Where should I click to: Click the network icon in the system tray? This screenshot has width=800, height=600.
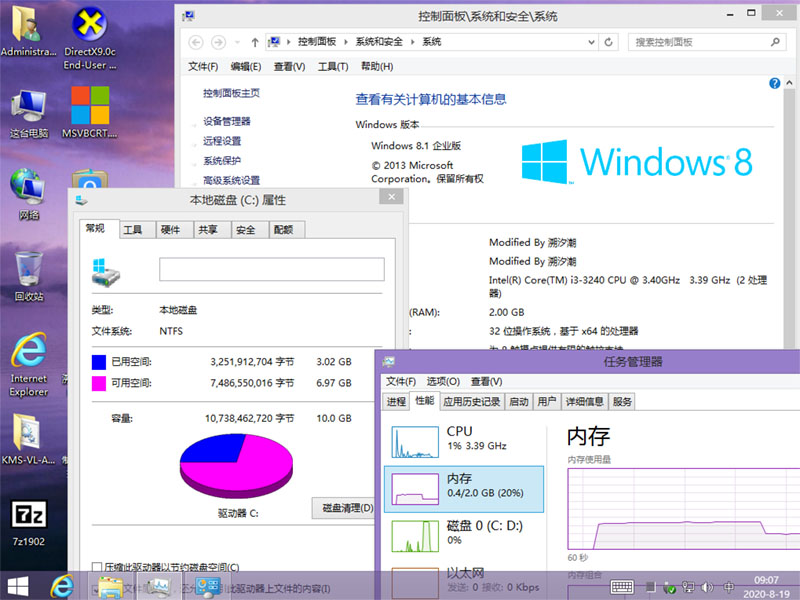coord(688,587)
